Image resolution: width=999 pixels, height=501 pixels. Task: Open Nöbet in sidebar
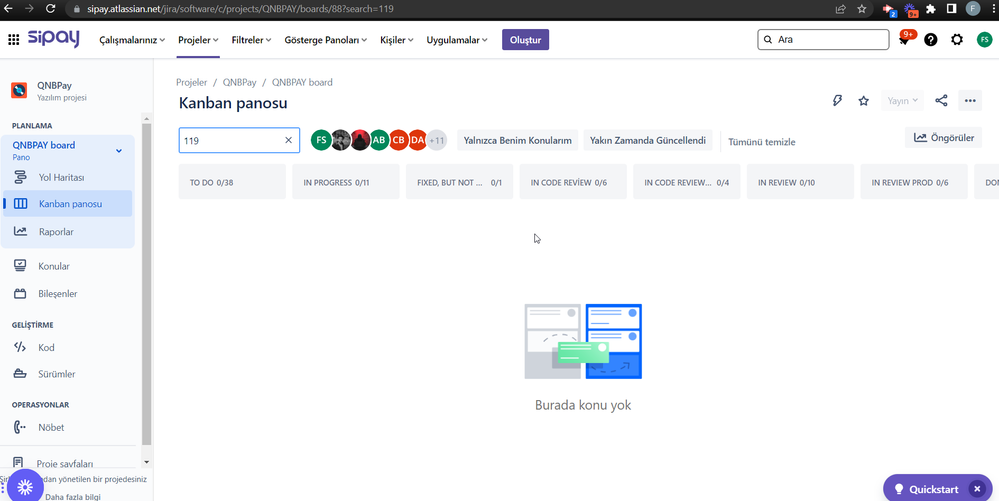(x=68, y=427)
